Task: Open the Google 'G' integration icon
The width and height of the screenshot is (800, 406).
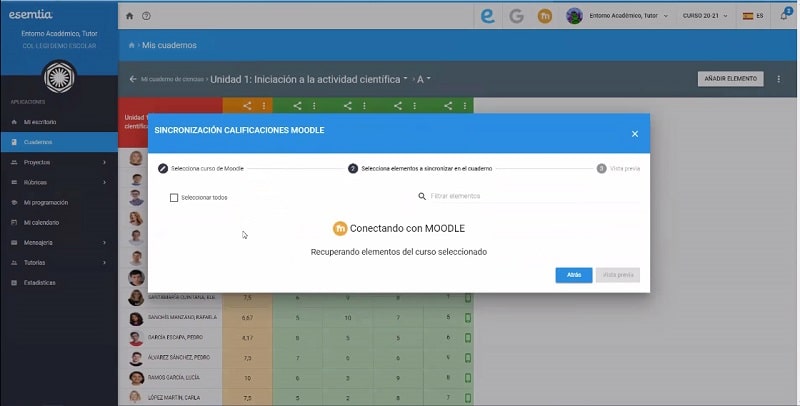Action: click(516, 16)
